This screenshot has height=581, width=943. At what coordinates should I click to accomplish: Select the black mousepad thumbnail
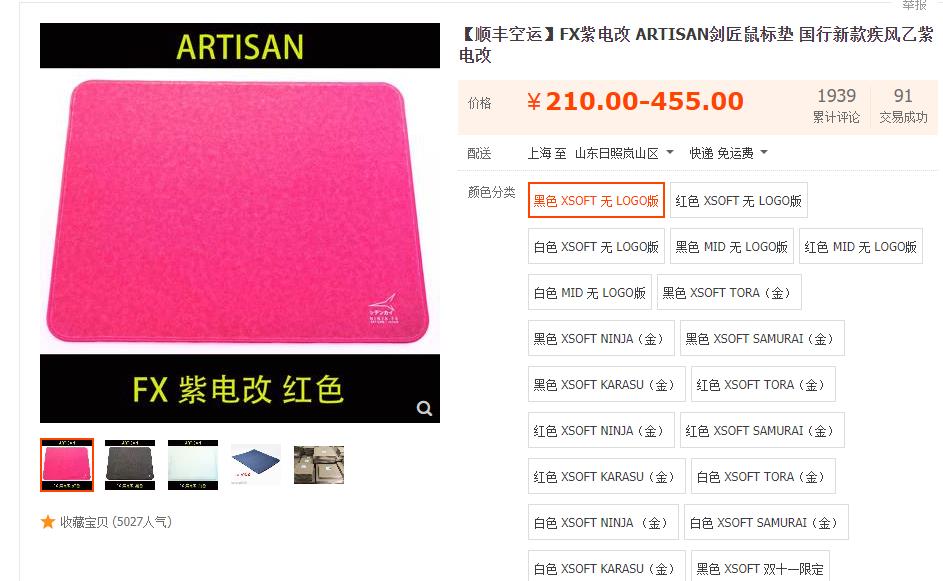130,465
